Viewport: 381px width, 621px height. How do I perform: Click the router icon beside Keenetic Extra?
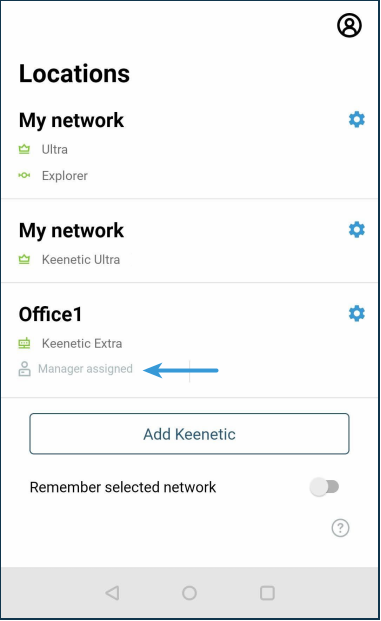24,343
